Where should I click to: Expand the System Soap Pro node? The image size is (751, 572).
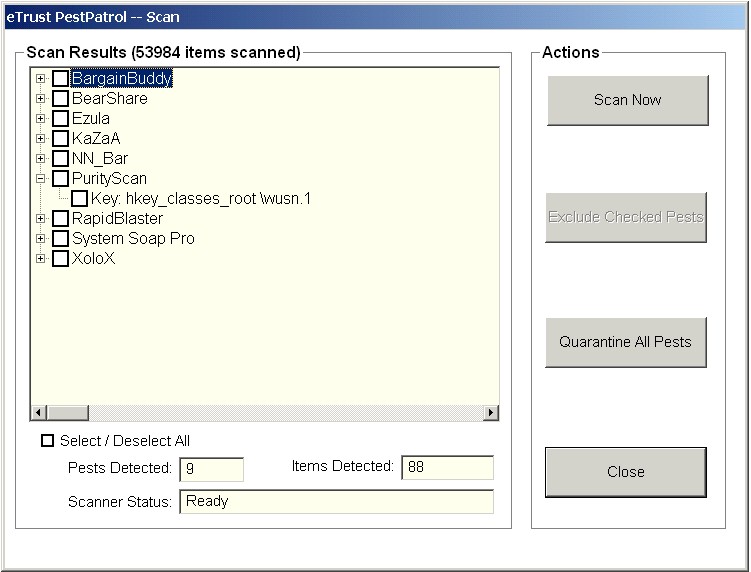click(41, 239)
